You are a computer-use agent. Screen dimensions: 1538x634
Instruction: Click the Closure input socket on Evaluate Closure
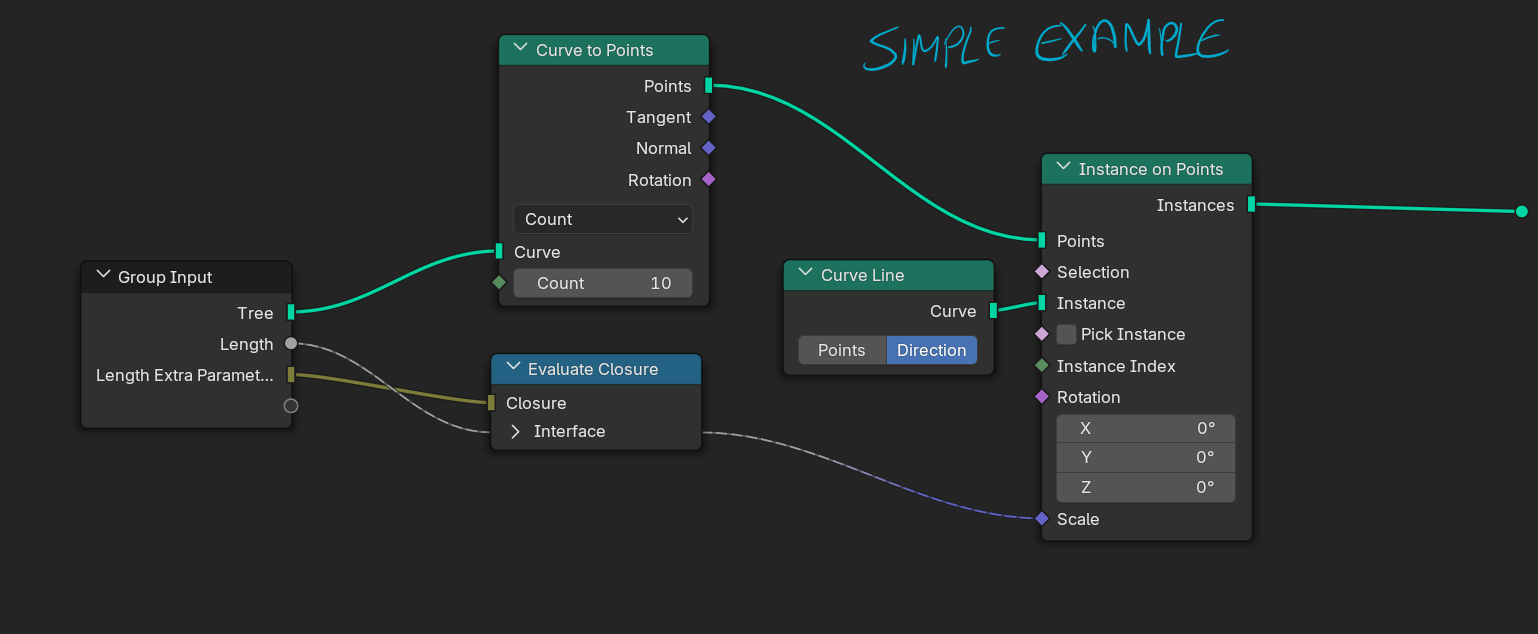tap(491, 403)
